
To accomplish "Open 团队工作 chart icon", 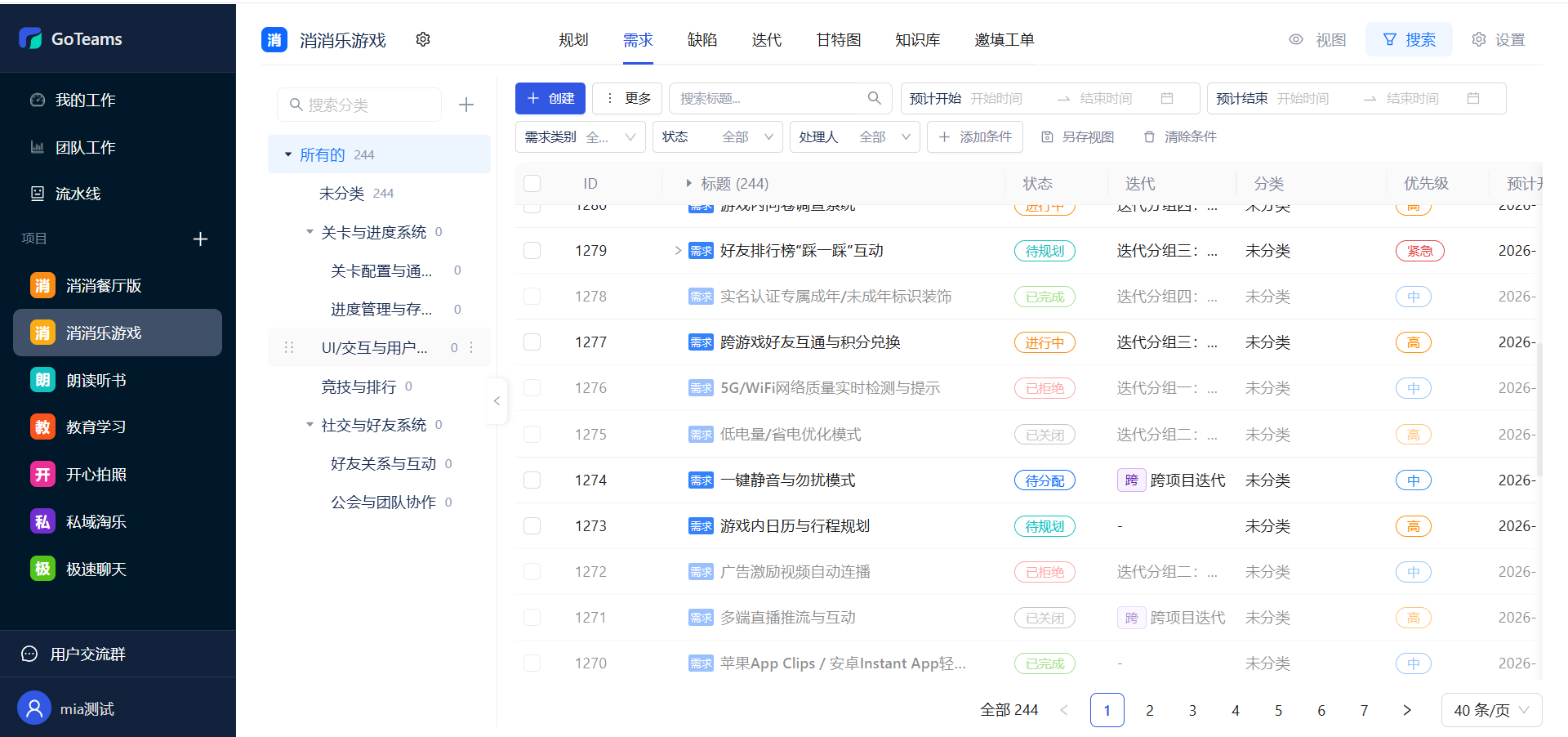I will 38,147.
